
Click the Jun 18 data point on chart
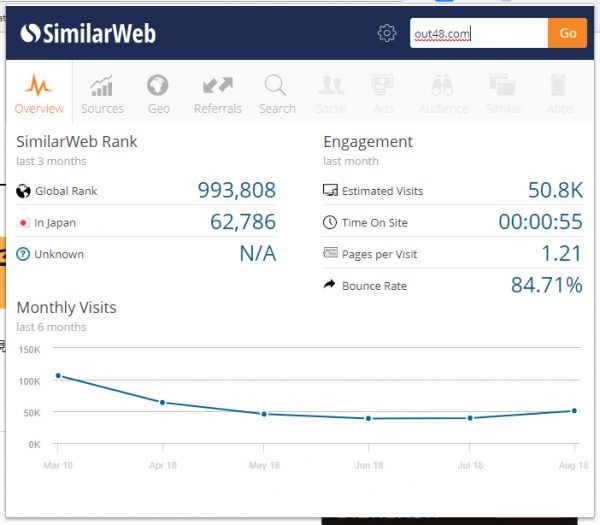pyautogui.click(x=368, y=419)
